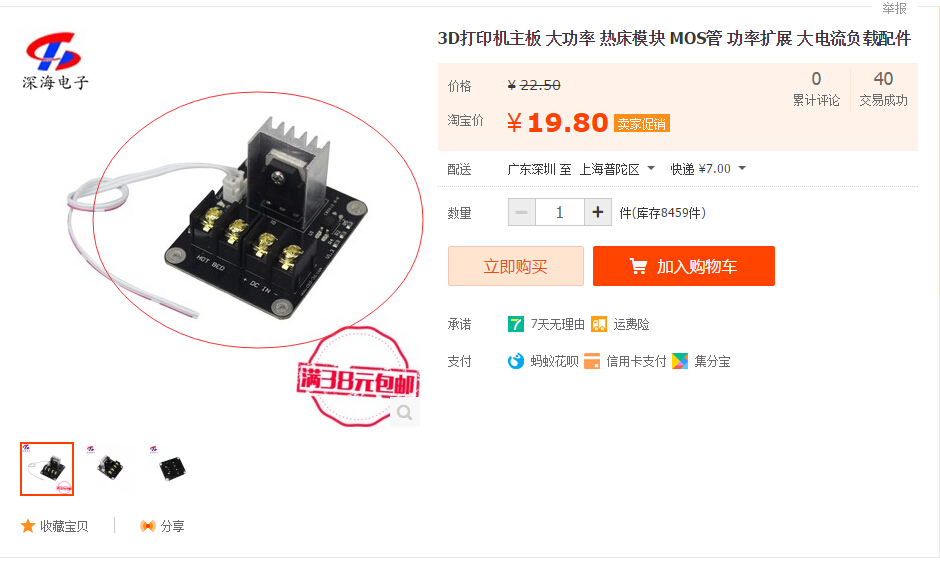Open the 累计评论 reviews count
This screenshot has height=569, width=940.
click(x=816, y=89)
